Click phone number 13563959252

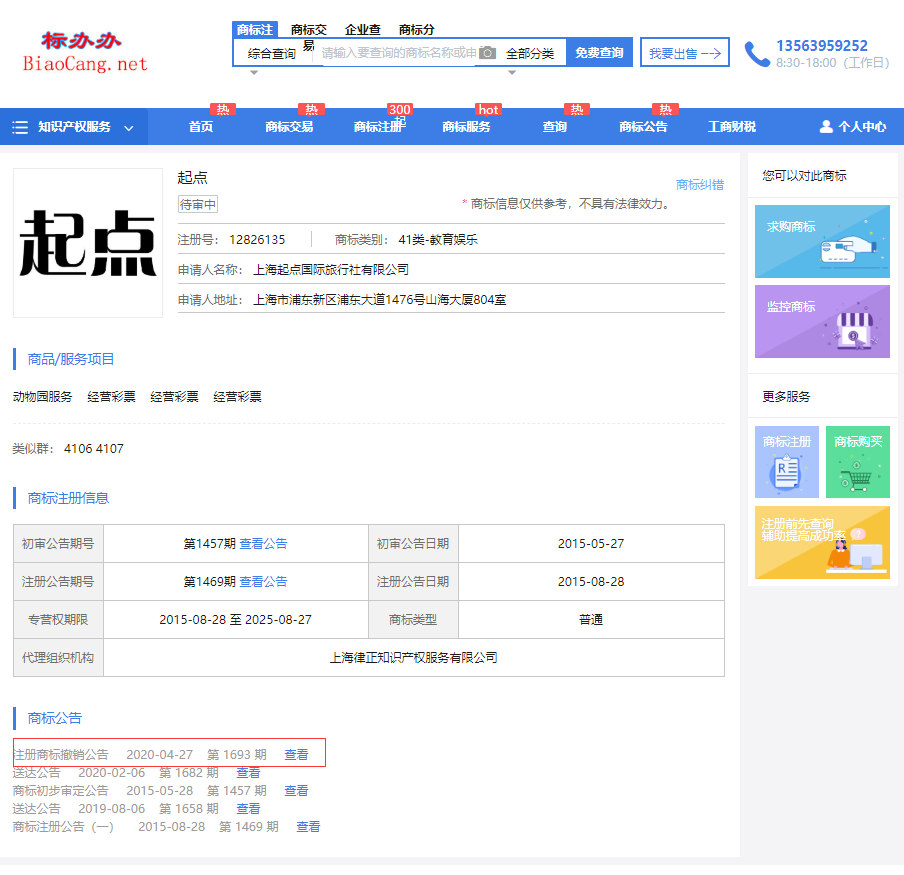[822, 46]
